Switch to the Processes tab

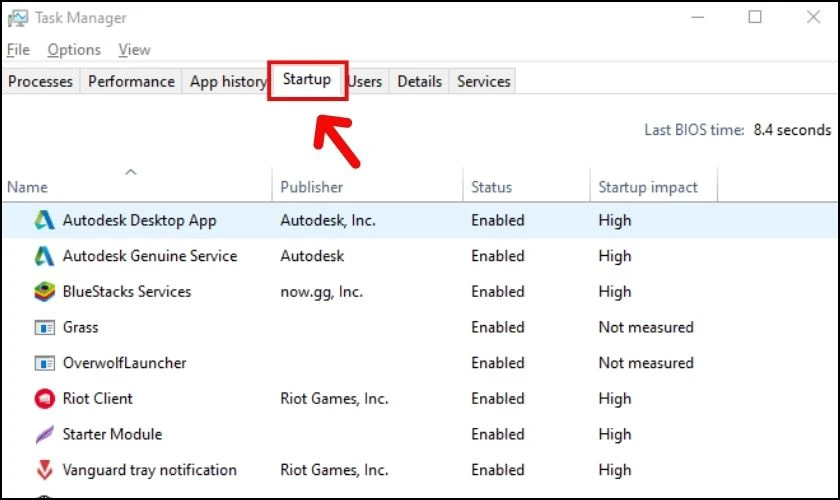click(x=40, y=82)
